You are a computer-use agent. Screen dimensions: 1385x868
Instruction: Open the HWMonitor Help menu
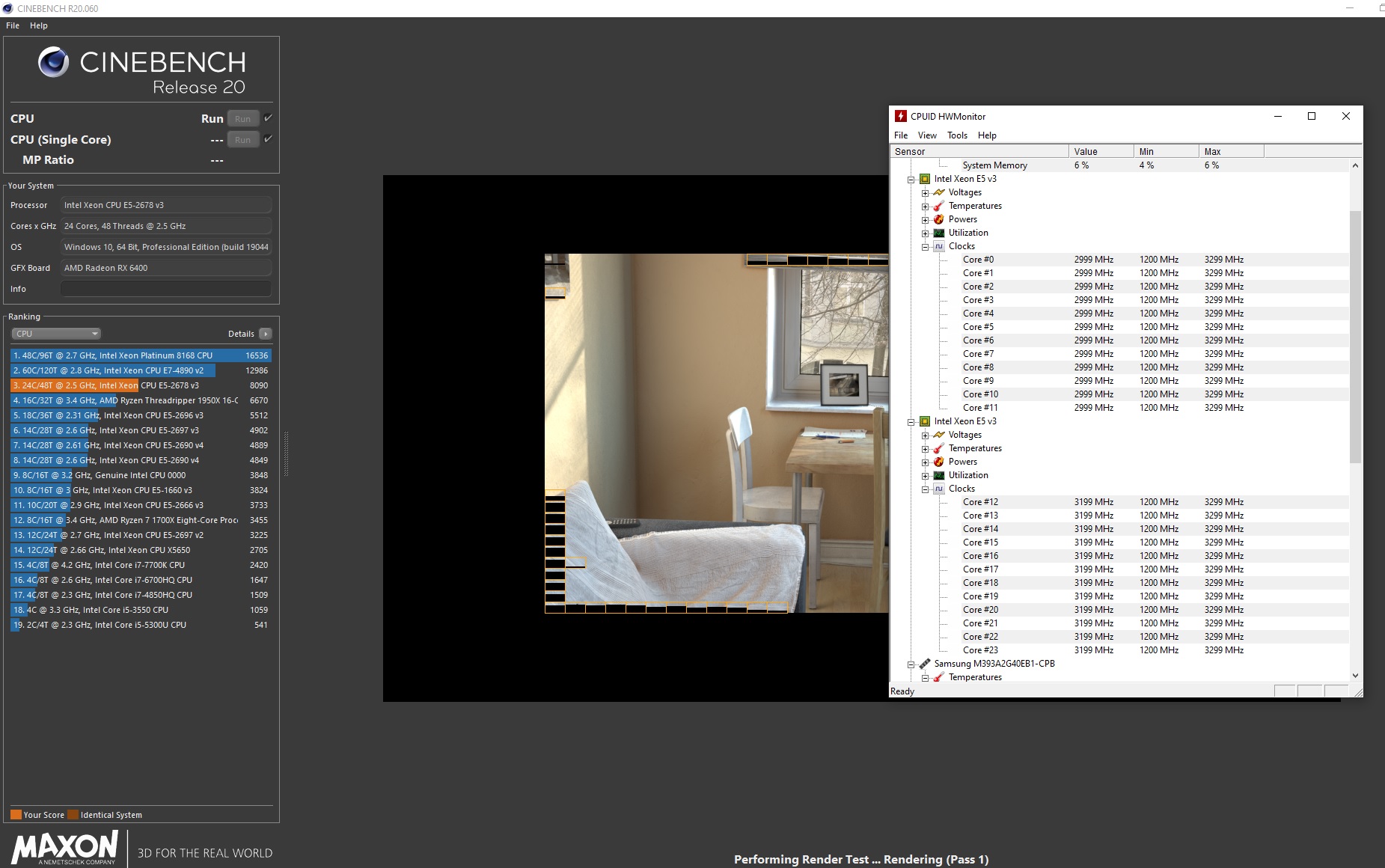pyautogui.click(x=987, y=135)
